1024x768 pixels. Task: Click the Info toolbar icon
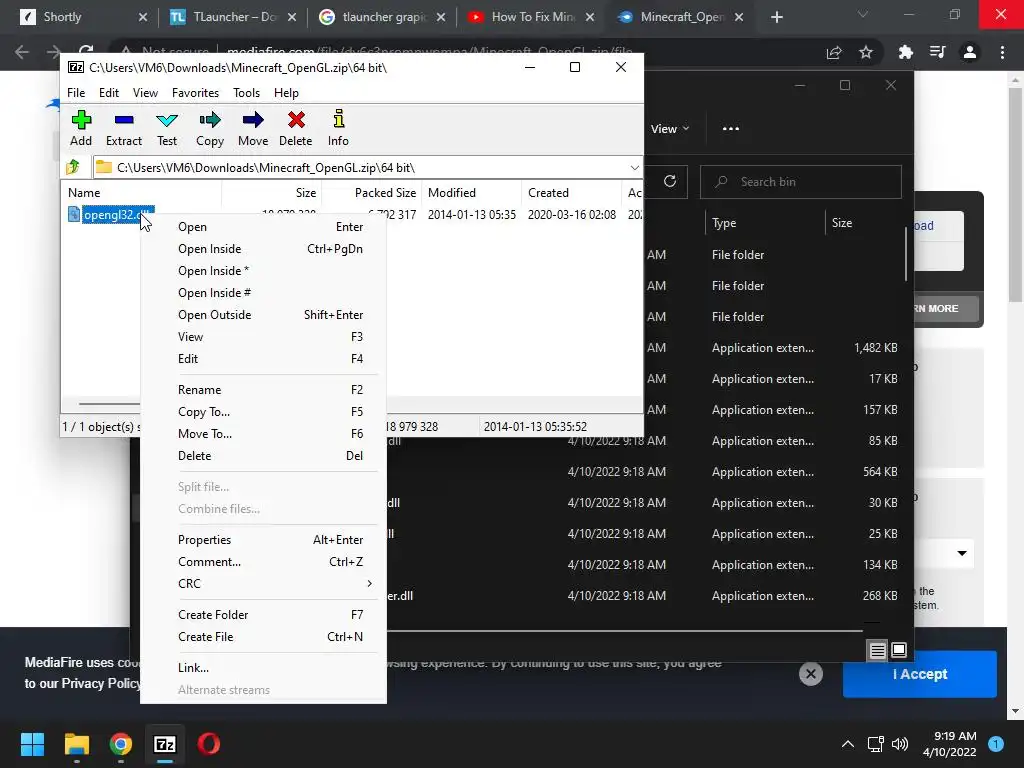coord(338,128)
